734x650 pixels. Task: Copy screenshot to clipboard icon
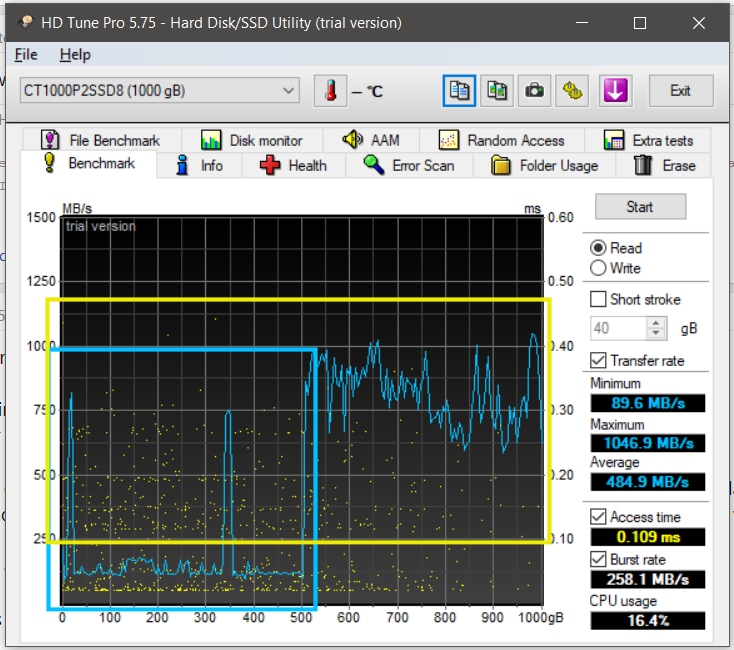pyautogui.click(x=497, y=91)
